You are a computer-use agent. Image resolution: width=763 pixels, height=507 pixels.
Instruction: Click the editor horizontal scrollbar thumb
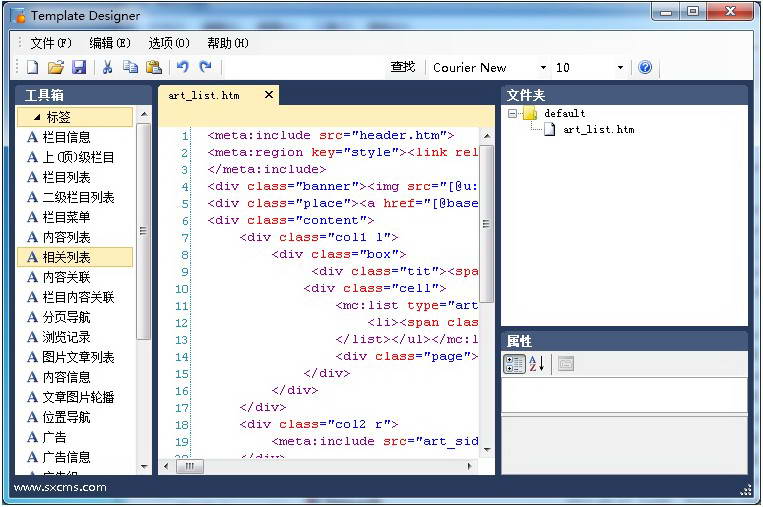coord(190,466)
